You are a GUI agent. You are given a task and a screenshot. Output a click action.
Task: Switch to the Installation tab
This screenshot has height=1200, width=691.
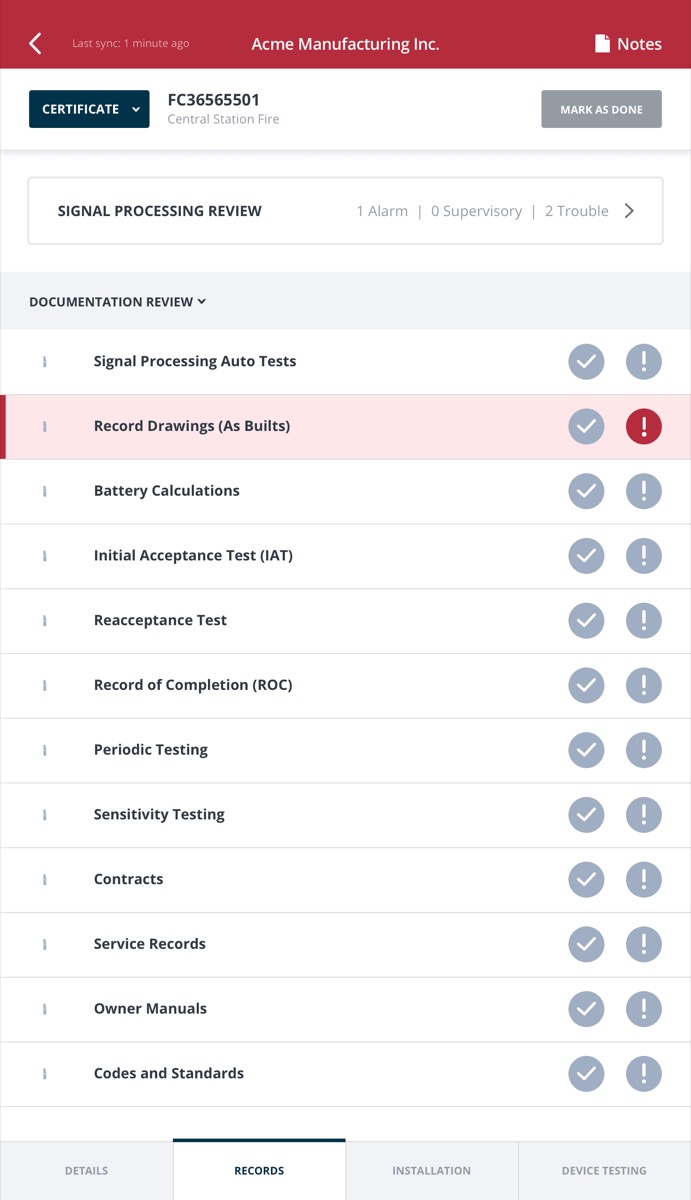[432, 1170]
